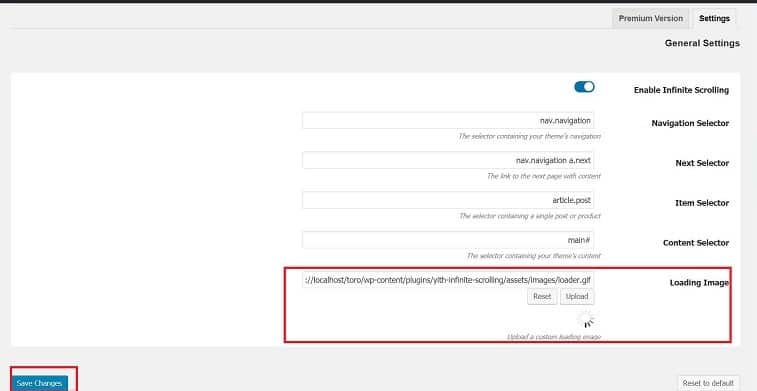Toggle the Enable Infinite Scrolling switch
Screen dimensions: 757x391
(x=584, y=87)
